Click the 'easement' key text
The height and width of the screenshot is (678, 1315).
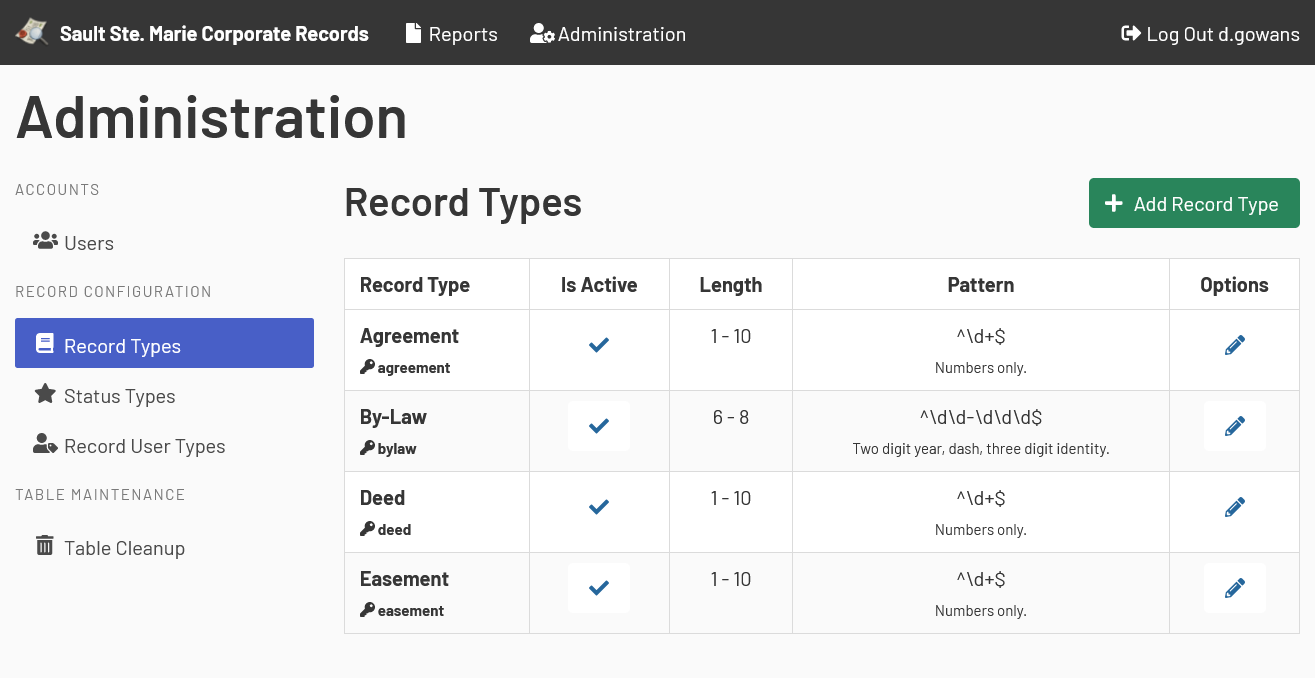(x=411, y=611)
